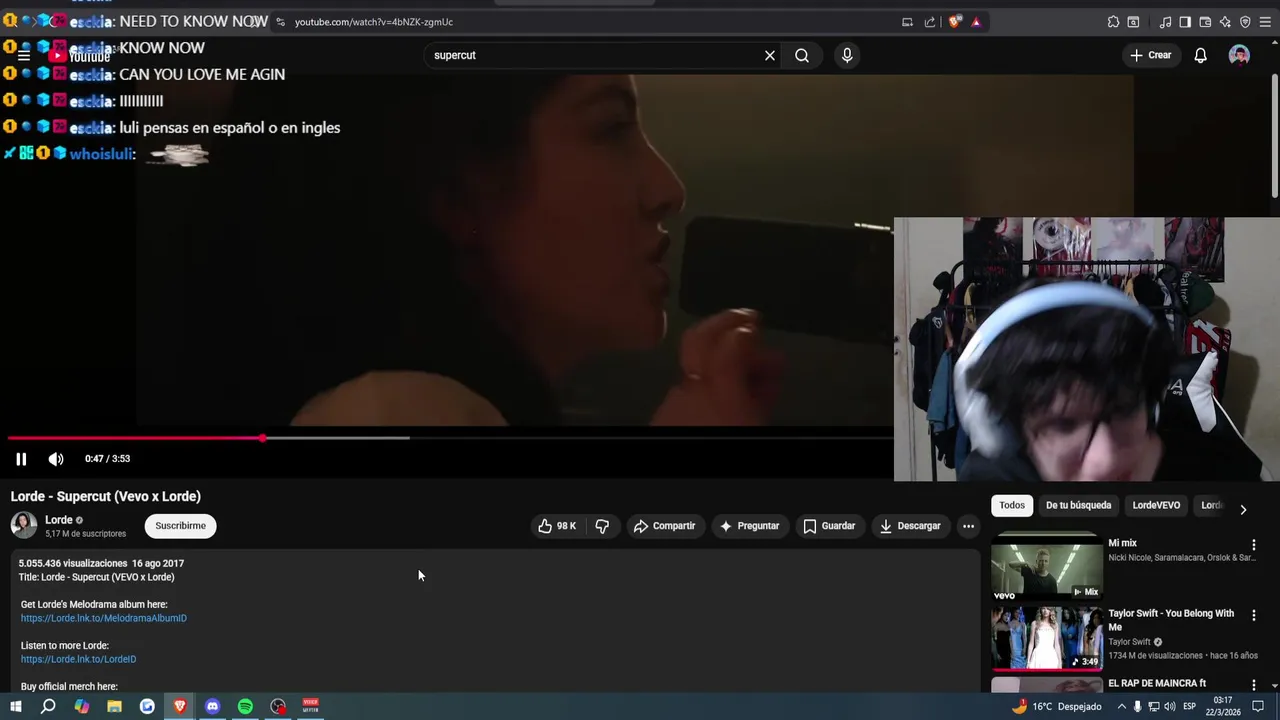Screen dimensions: 1280x720
Task: Run search with the magnifying glass icon
Action: [802, 55]
